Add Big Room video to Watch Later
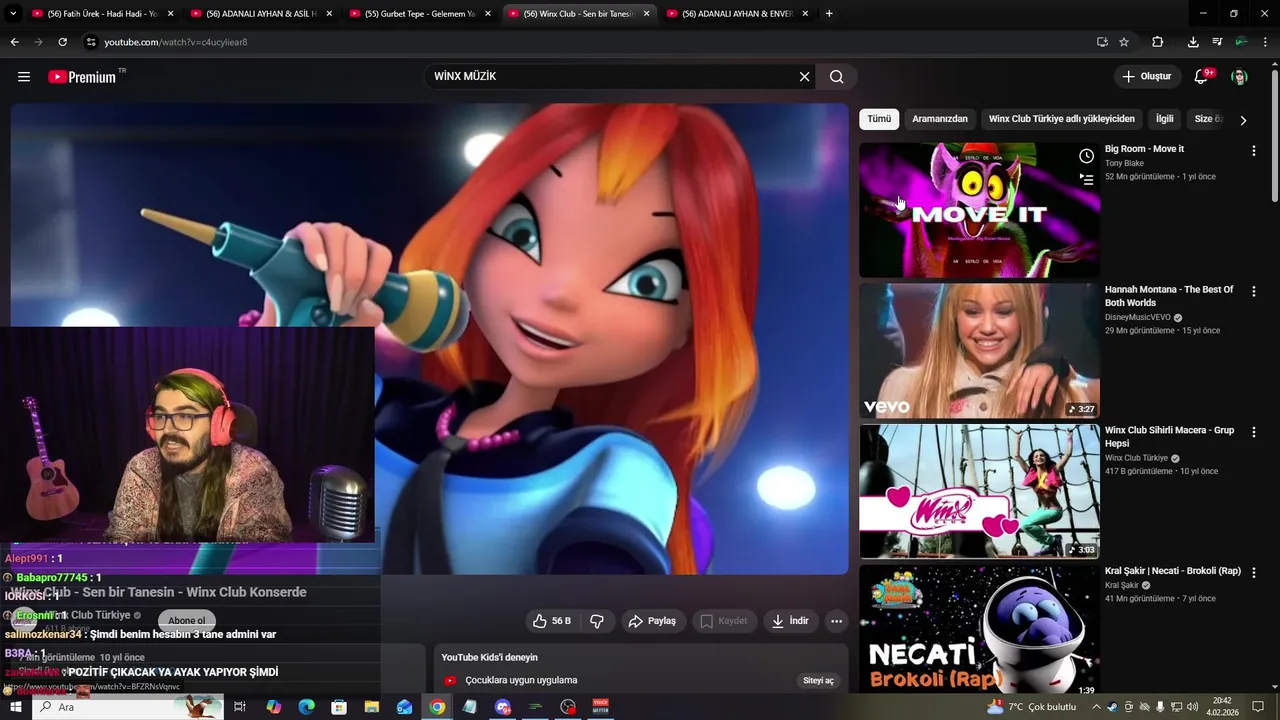Screen dimensions: 1280x720 coord(1086,156)
